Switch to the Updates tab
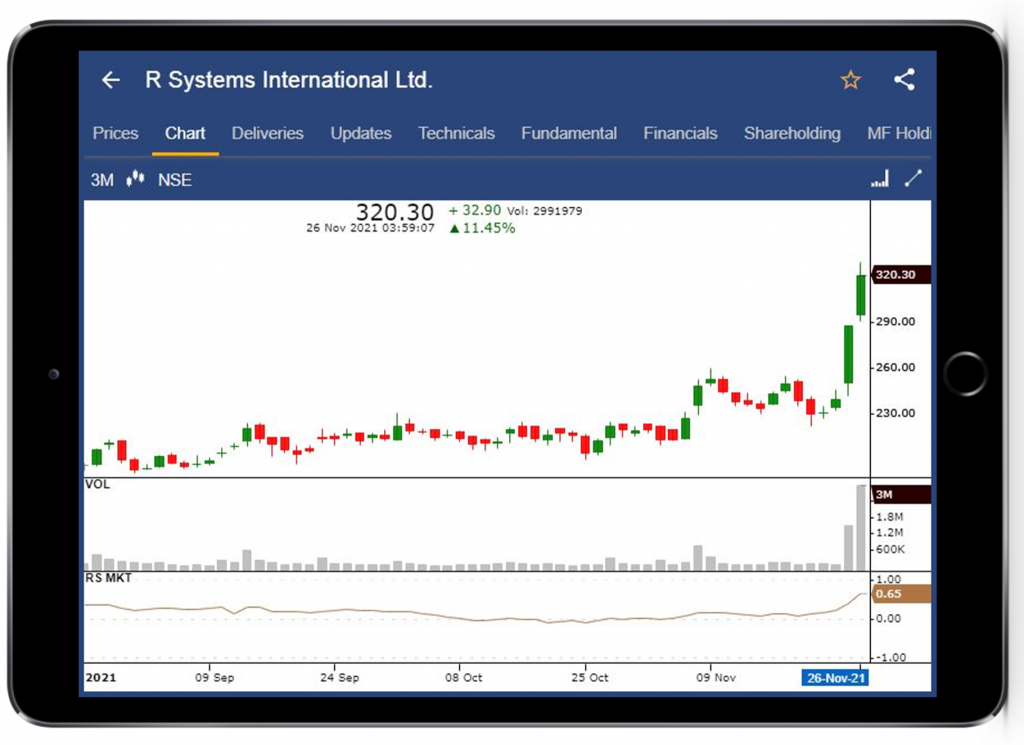 pyautogui.click(x=360, y=133)
